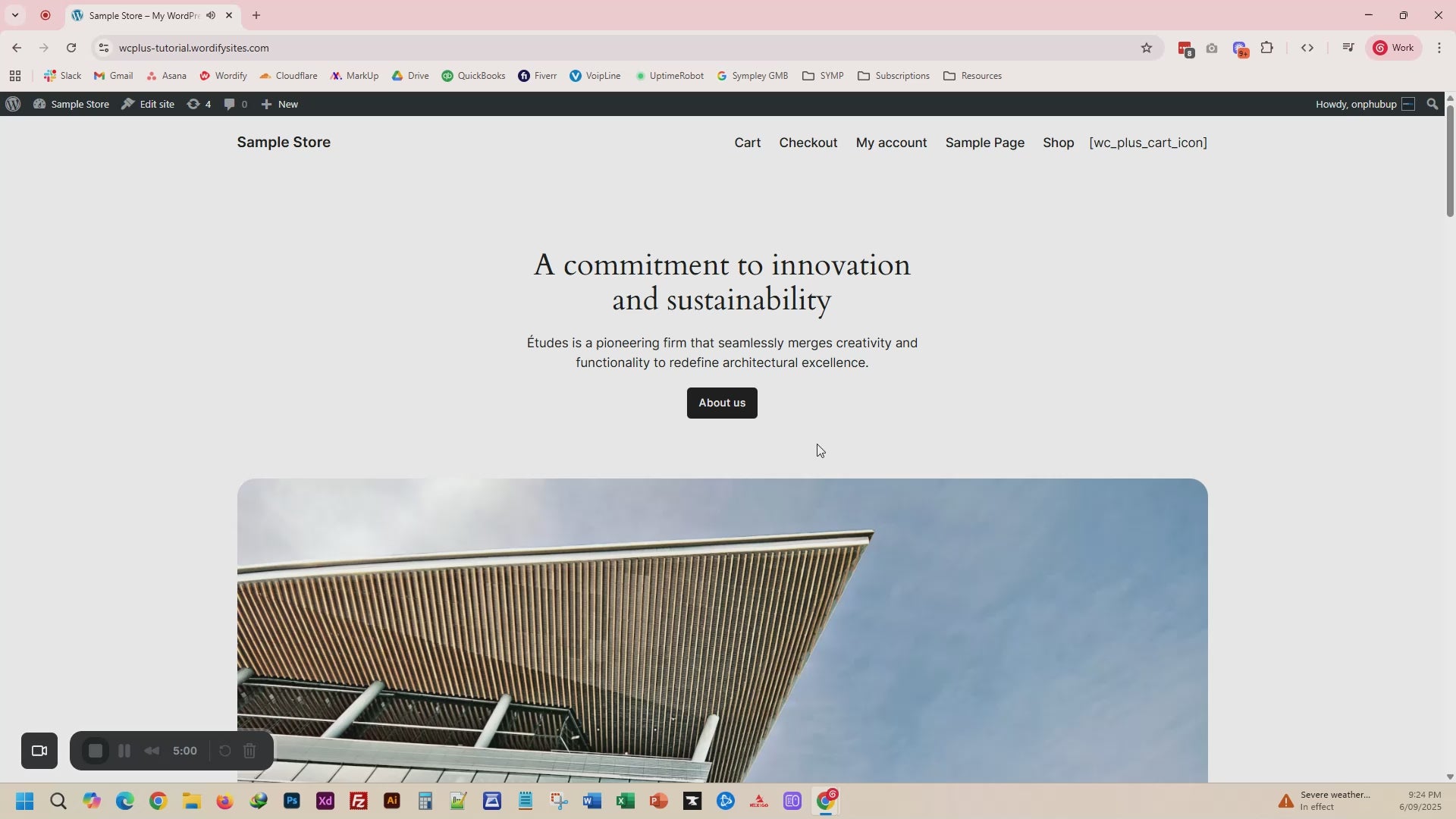This screenshot has width=1456, height=819.
Task: Mute the tab audio speaker icon
Action: (211, 15)
